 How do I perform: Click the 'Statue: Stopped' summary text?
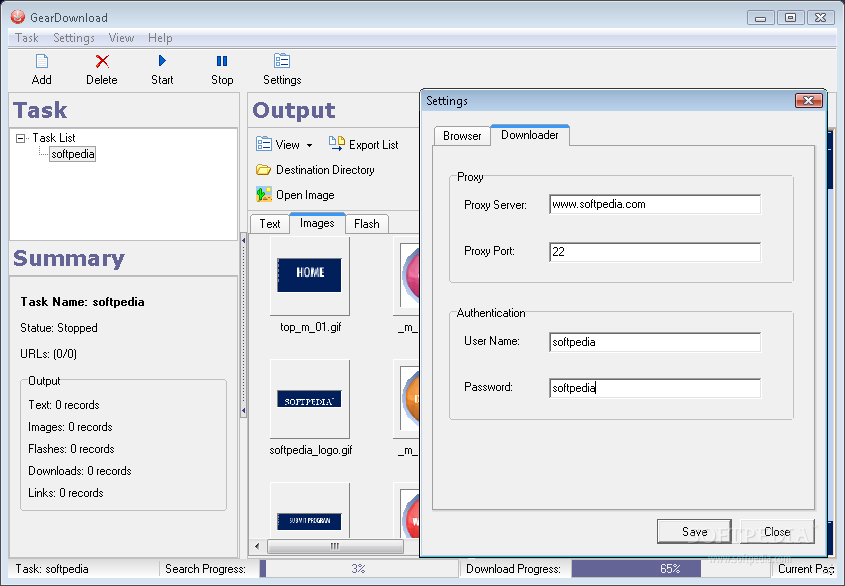click(x=59, y=328)
